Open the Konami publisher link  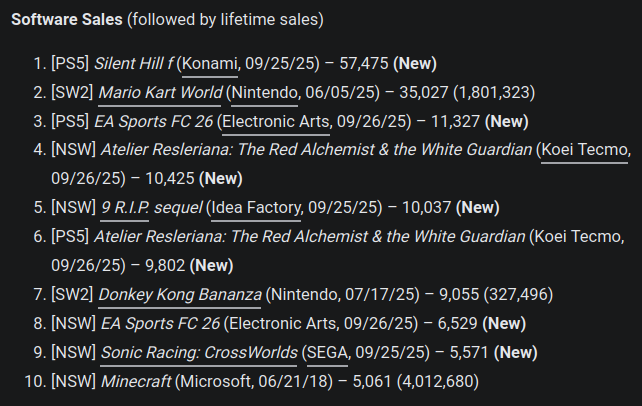click(x=208, y=64)
